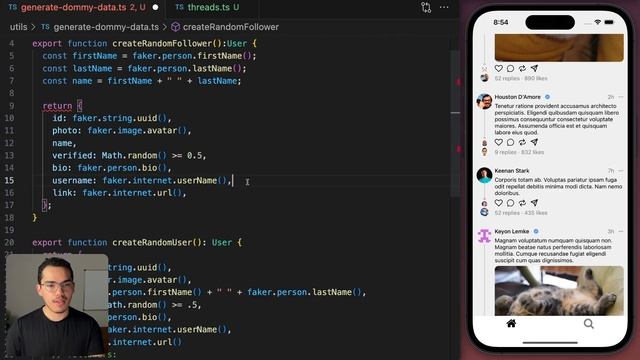Screen dimensions: 640x360
Task: Tap Houston D'Amore's avatar
Action: click(x=484, y=101)
